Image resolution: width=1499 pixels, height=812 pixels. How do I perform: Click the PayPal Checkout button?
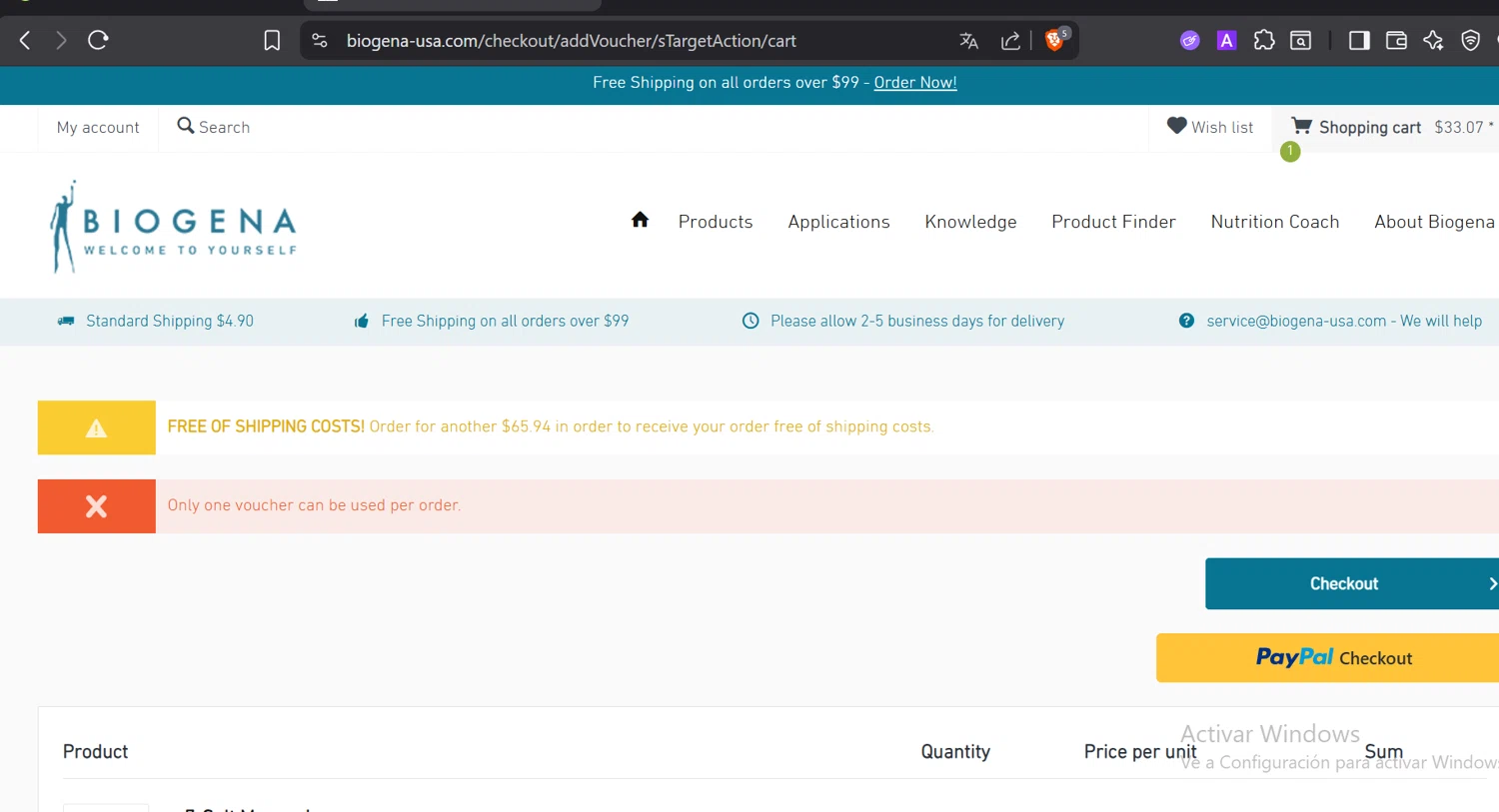(1327, 658)
